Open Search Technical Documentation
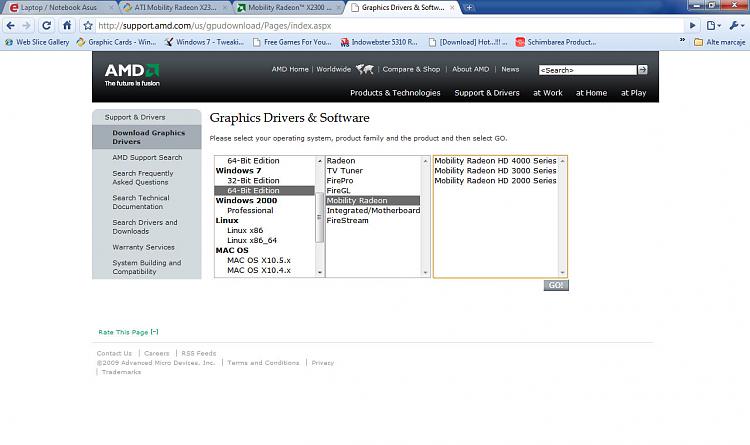The height and width of the screenshot is (445, 750). click(141, 202)
